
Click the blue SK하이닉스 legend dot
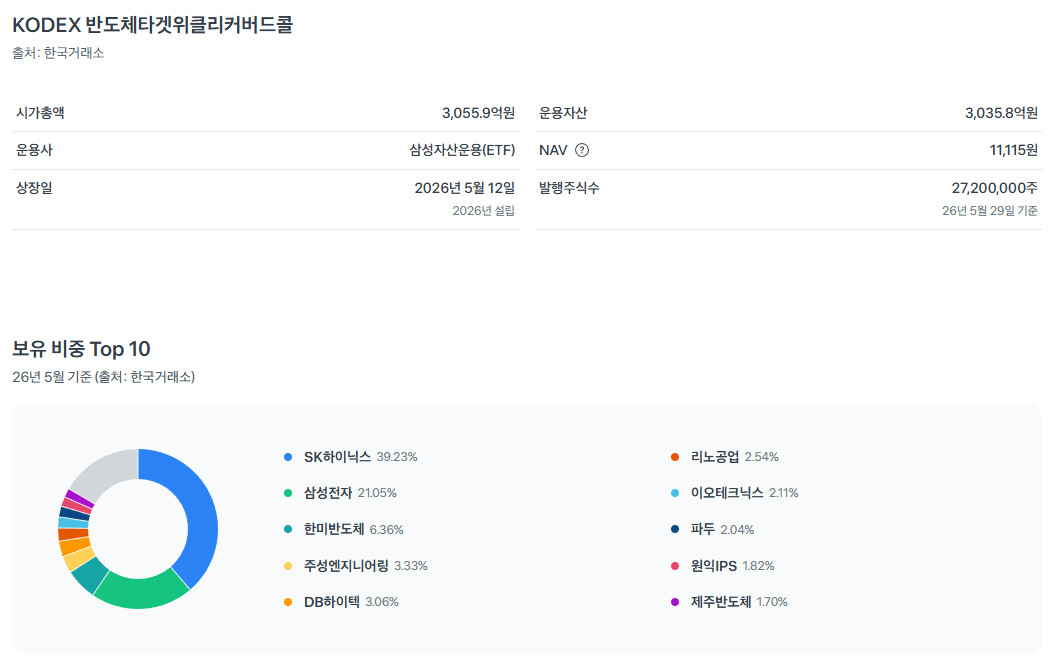click(288, 457)
